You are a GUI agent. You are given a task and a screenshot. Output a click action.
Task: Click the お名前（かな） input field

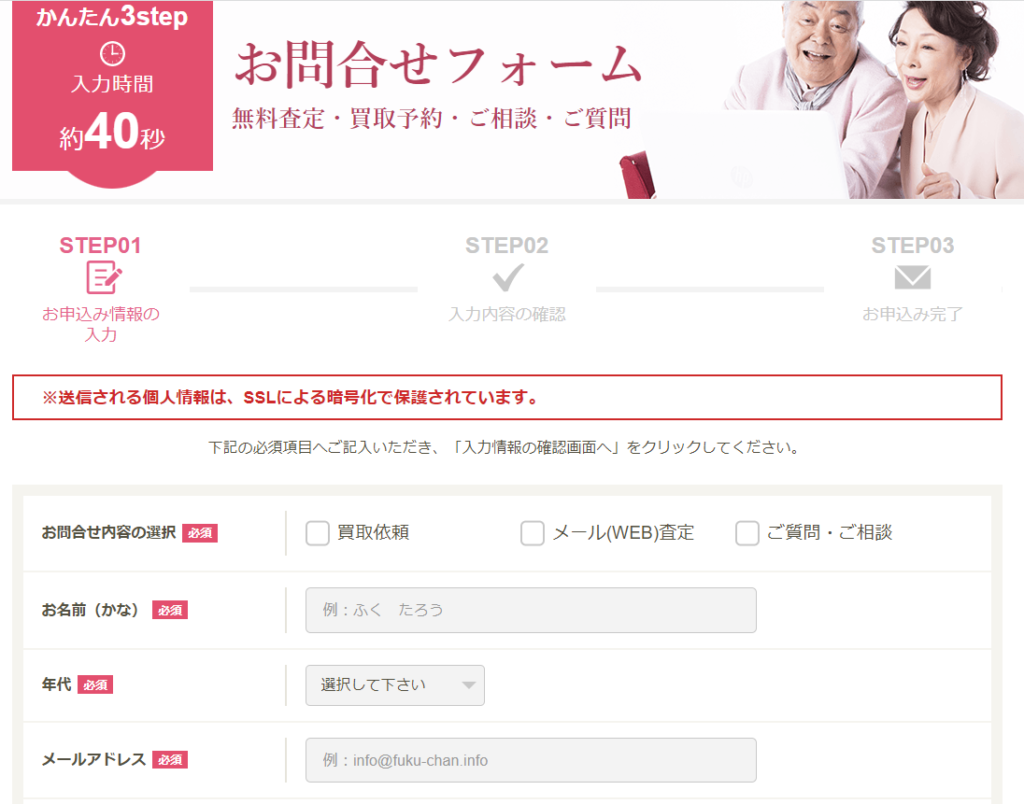pos(530,609)
